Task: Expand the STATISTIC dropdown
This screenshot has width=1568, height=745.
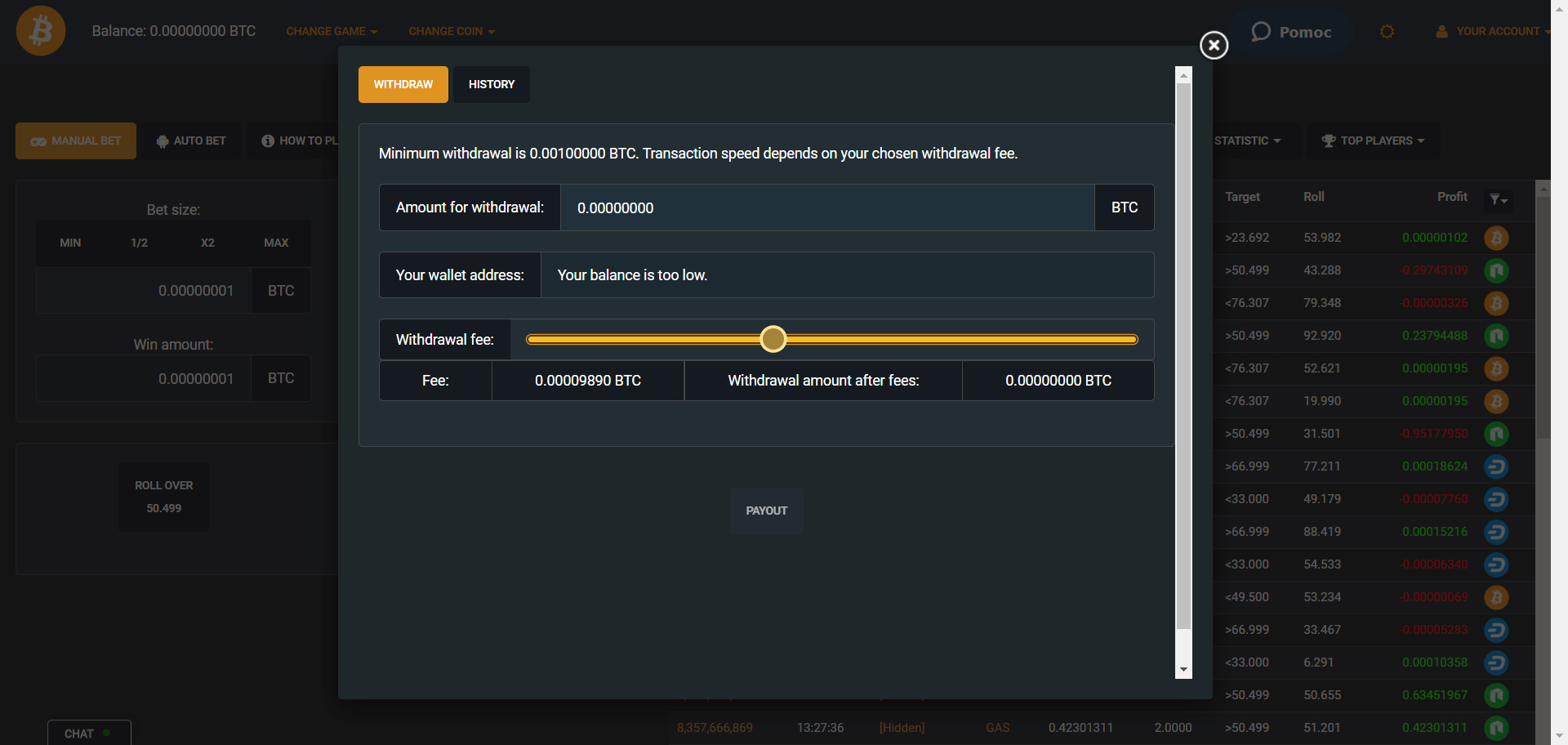Action: [x=1247, y=141]
